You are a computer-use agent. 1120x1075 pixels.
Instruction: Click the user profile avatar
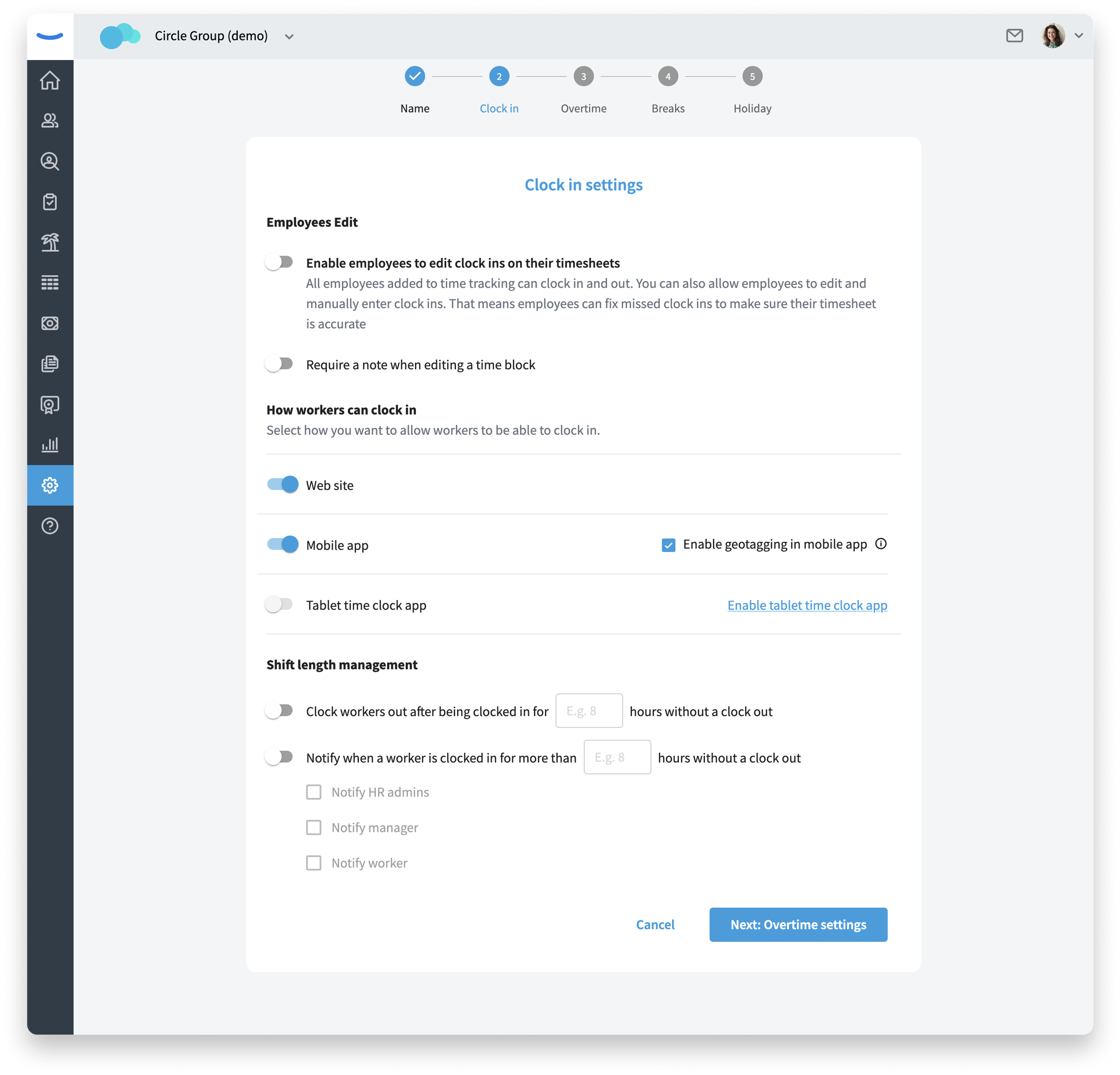pos(1053,35)
